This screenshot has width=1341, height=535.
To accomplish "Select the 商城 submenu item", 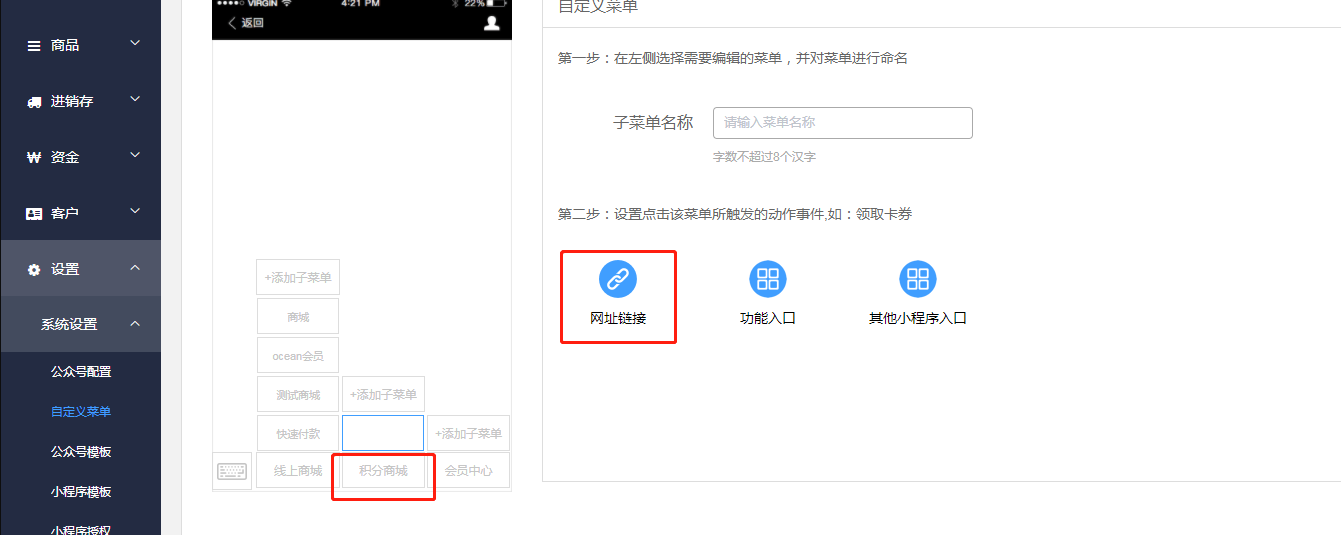I will [298, 316].
